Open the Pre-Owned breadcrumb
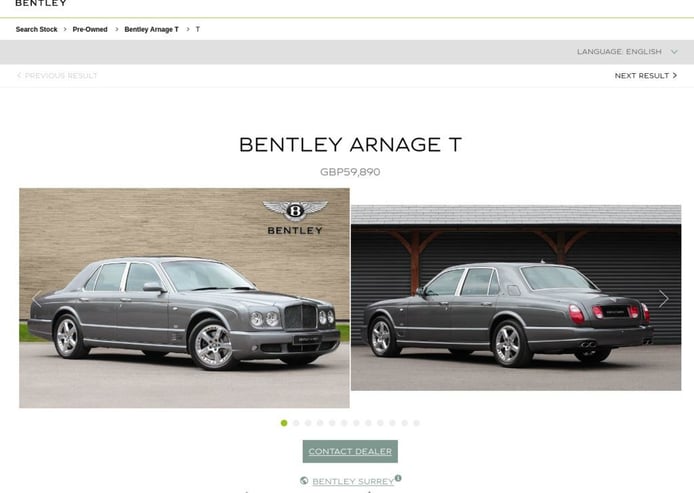Screen dimensions: 694x493 pyautogui.click(x=90, y=29)
